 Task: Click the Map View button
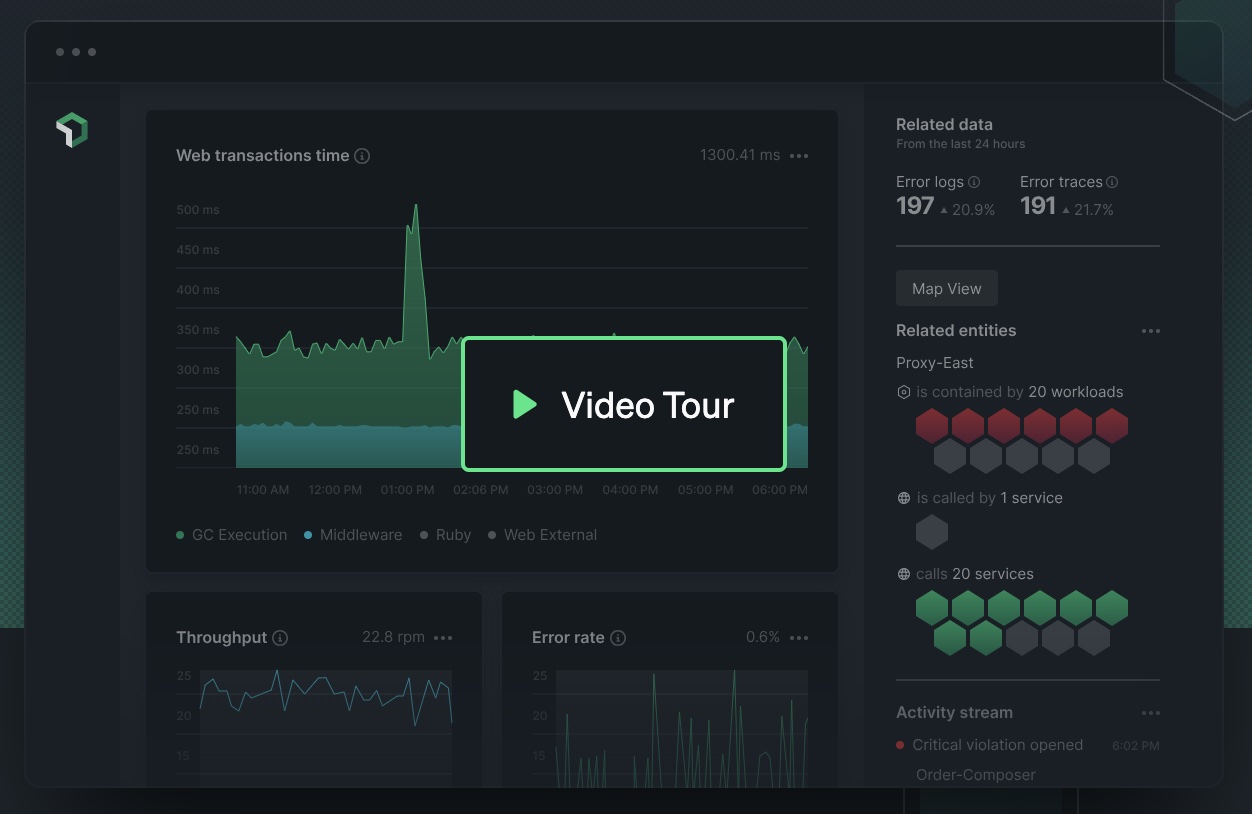[x=946, y=288]
